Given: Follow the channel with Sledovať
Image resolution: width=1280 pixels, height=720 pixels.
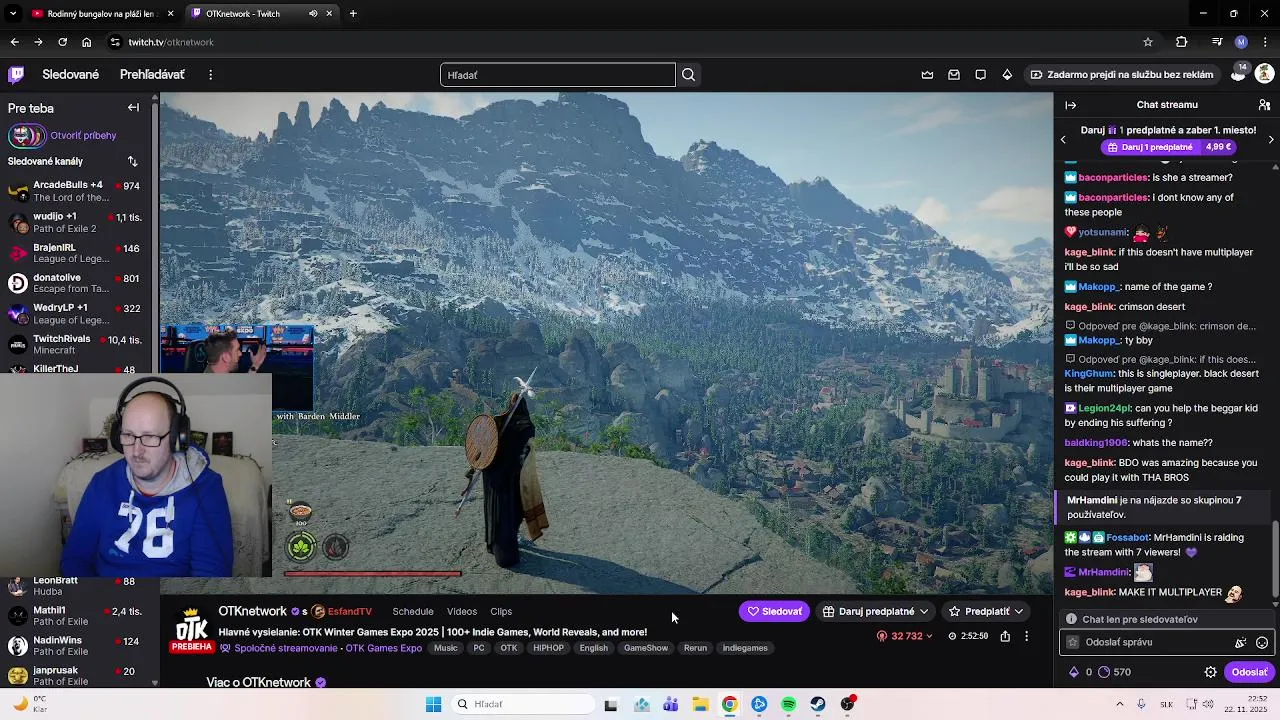Looking at the screenshot, I should point(774,612).
